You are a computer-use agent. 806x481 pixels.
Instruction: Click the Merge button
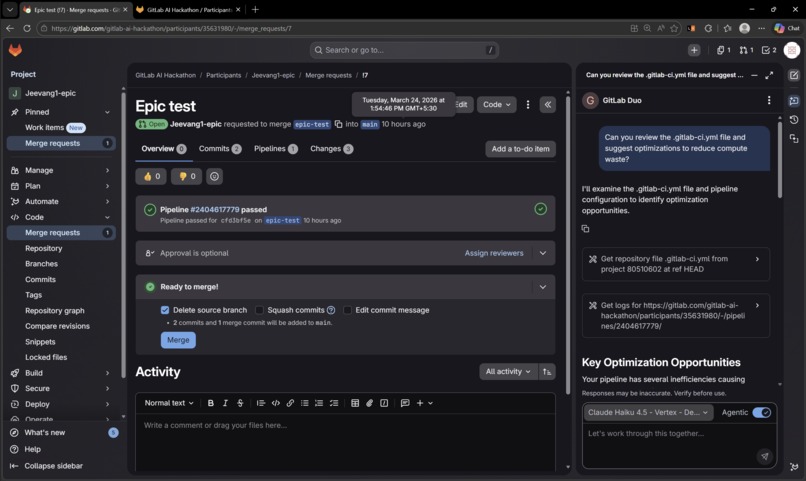178,340
